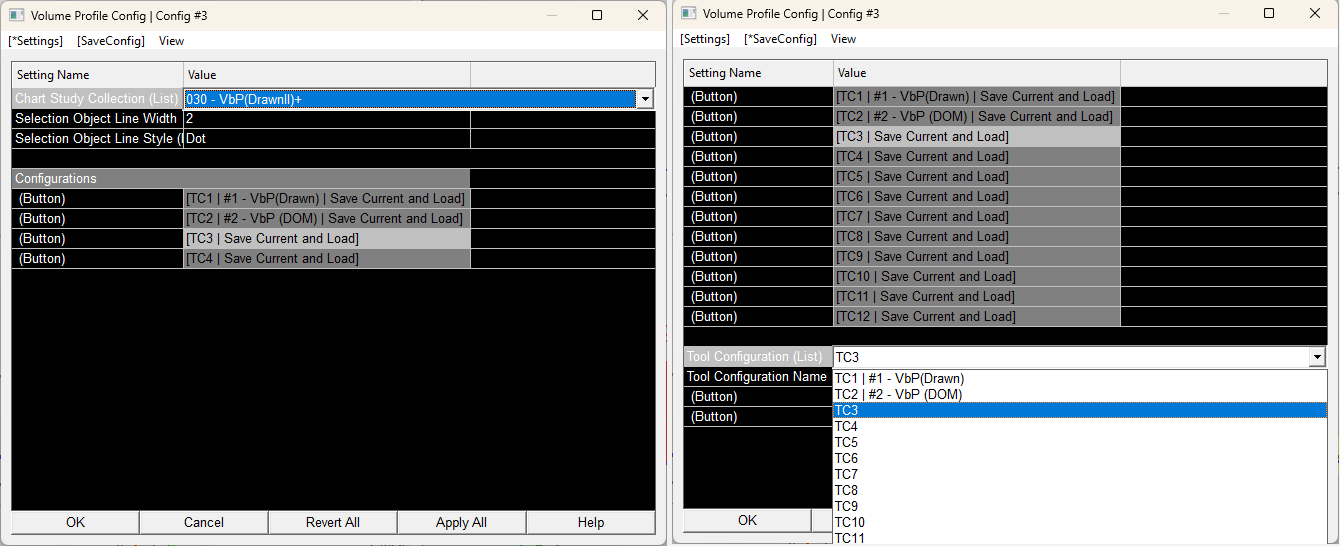Open [Settings] menu in right window
Image resolution: width=1340 pixels, height=546 pixels.
(705, 39)
